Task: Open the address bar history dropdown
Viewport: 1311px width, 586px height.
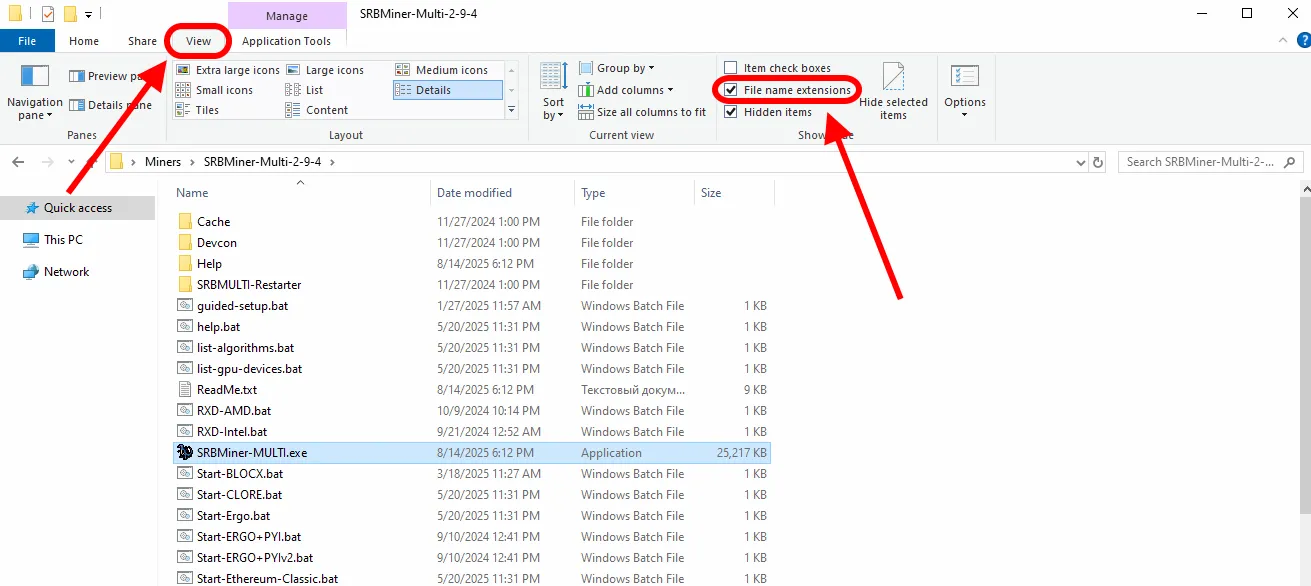Action: [x=1080, y=162]
